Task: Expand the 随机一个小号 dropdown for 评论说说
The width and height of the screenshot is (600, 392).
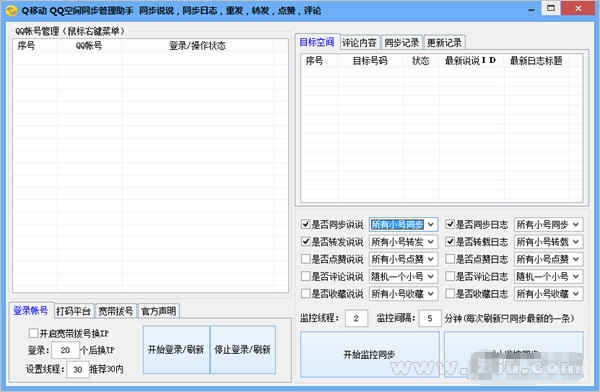Action: 403,276
